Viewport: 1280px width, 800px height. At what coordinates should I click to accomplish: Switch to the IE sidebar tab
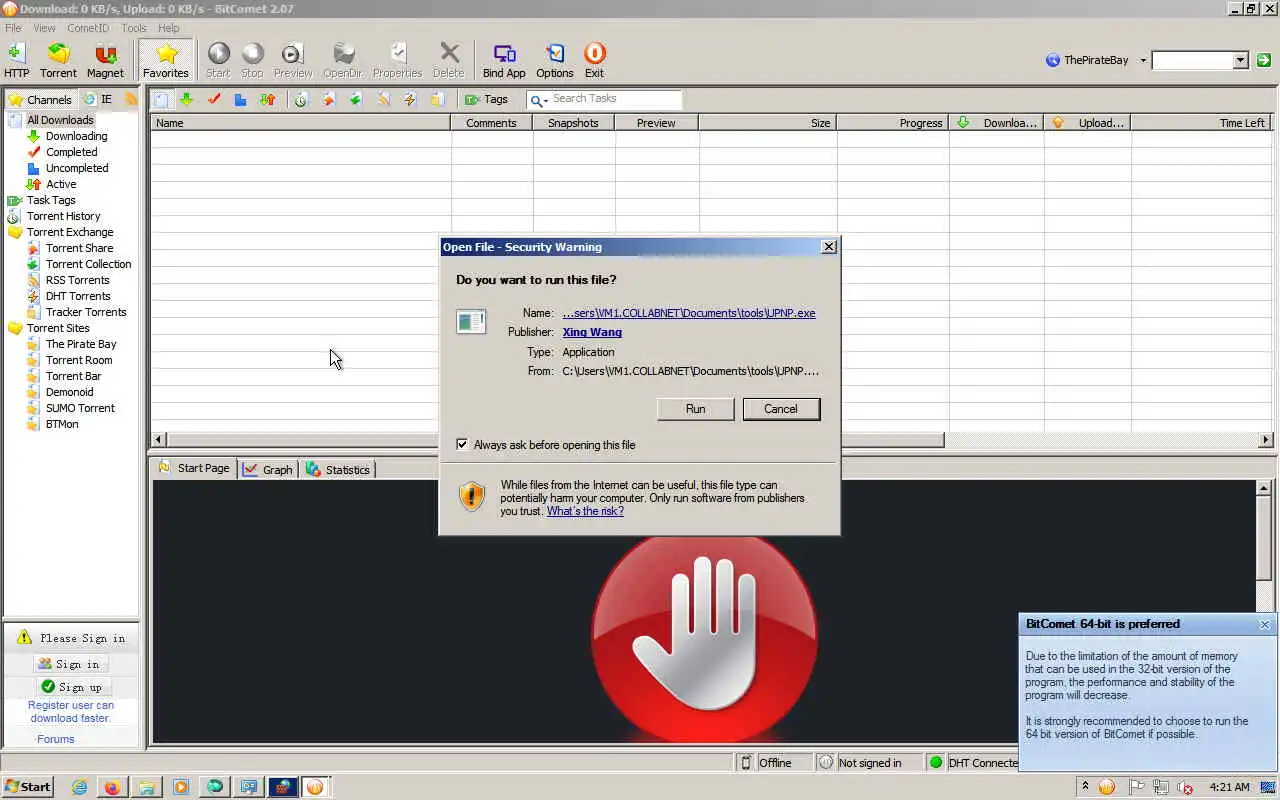click(x=98, y=99)
